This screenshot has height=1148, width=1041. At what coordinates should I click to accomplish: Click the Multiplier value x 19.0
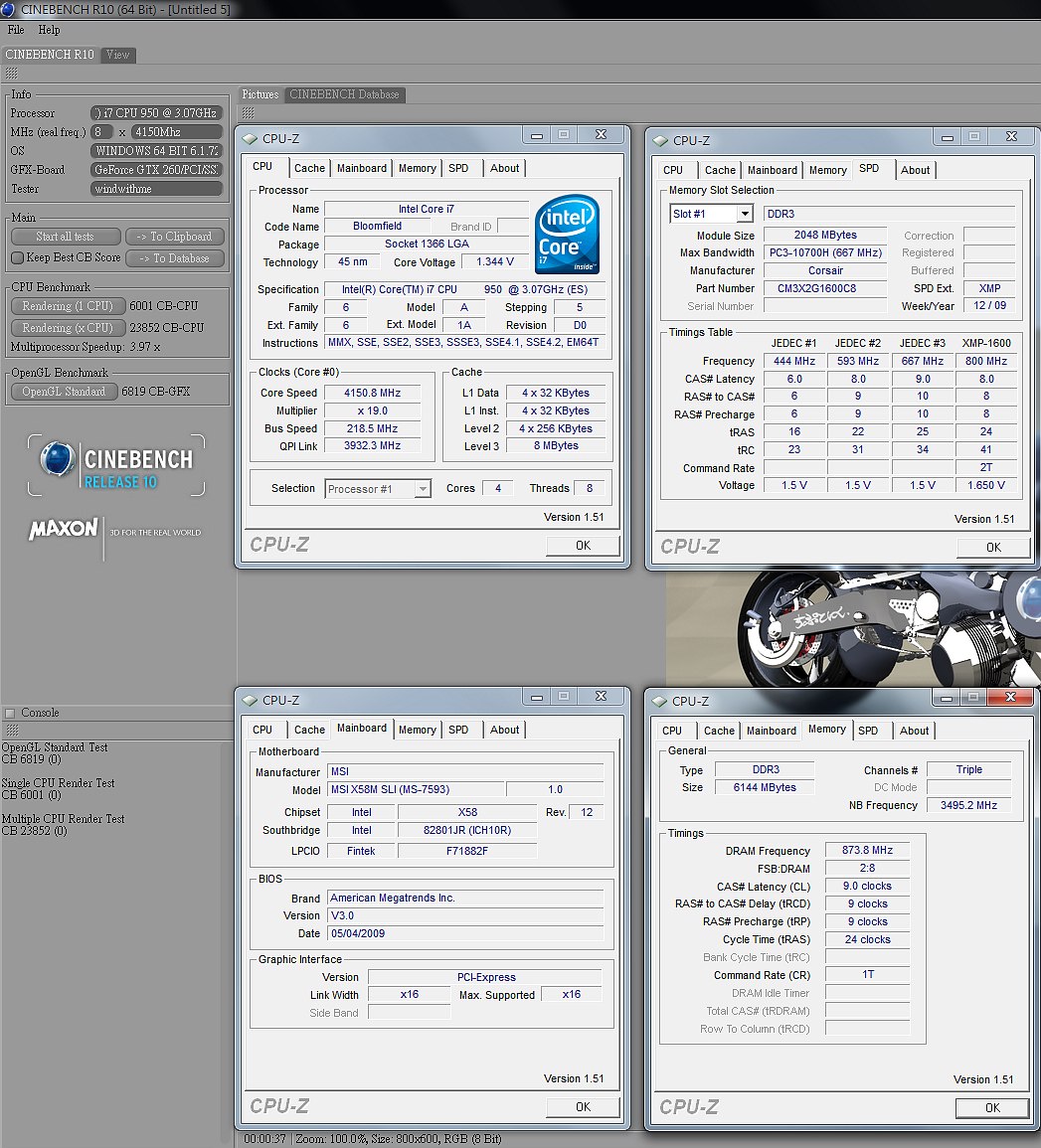pos(372,410)
